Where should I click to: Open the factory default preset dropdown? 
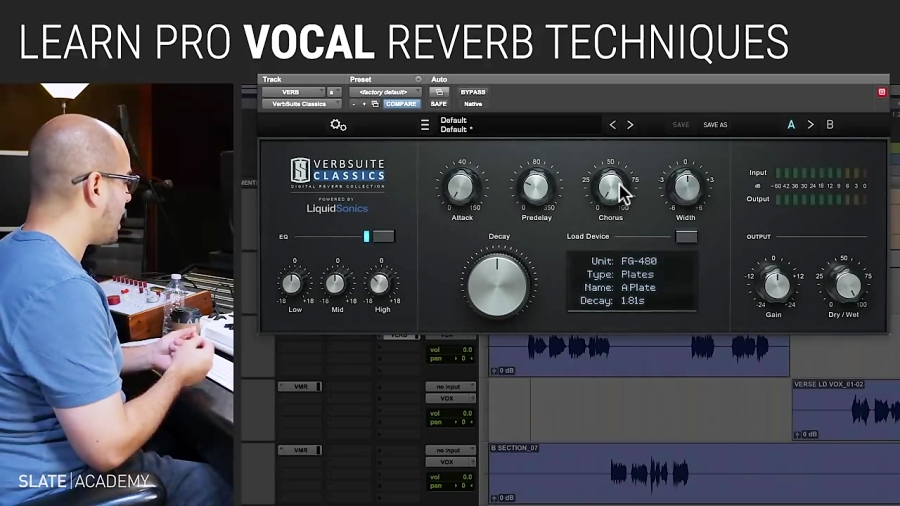pyautogui.click(x=385, y=92)
